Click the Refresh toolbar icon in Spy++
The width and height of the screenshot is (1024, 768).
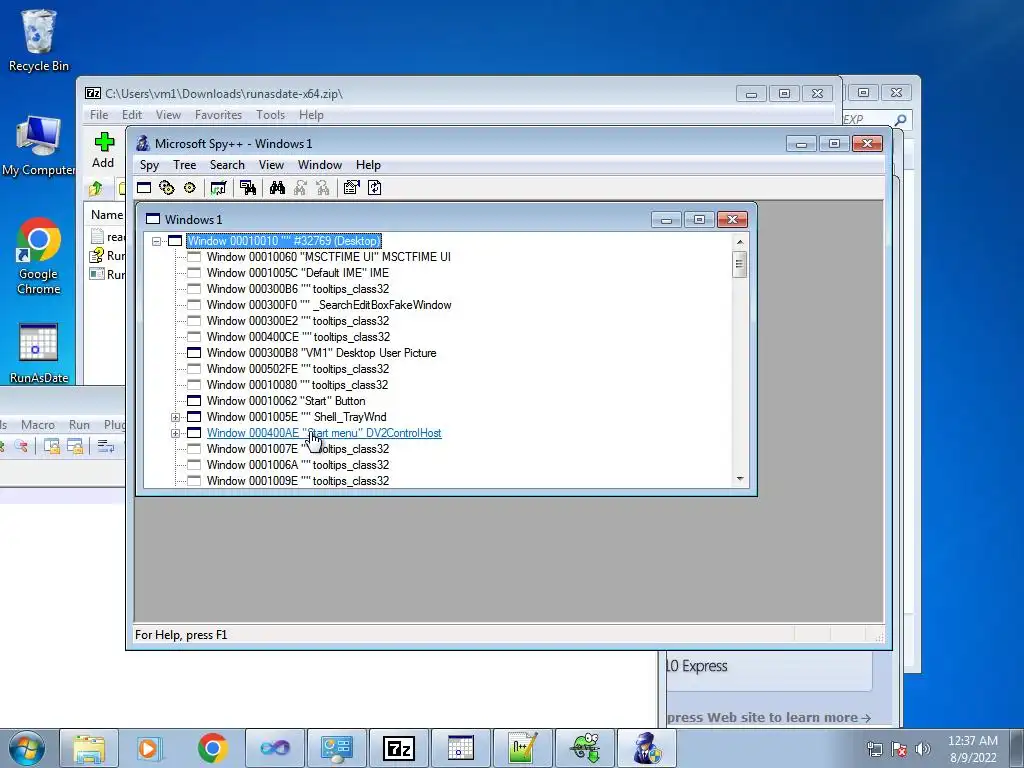(374, 188)
